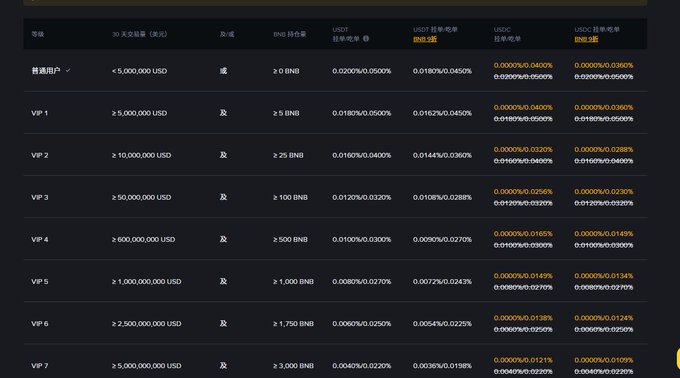Click the yellow 0.0000%/0.0230% USDC BNB fee for VIP 3
Viewport: 680px width, 378px height.
coord(604,192)
